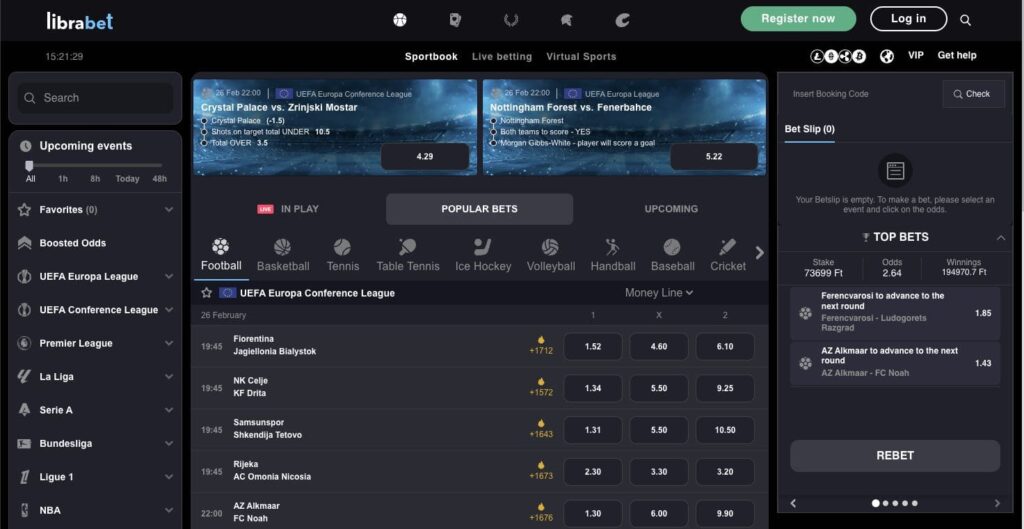This screenshot has width=1024, height=529.
Task: Expand the La Liga list
Action: 169,376
